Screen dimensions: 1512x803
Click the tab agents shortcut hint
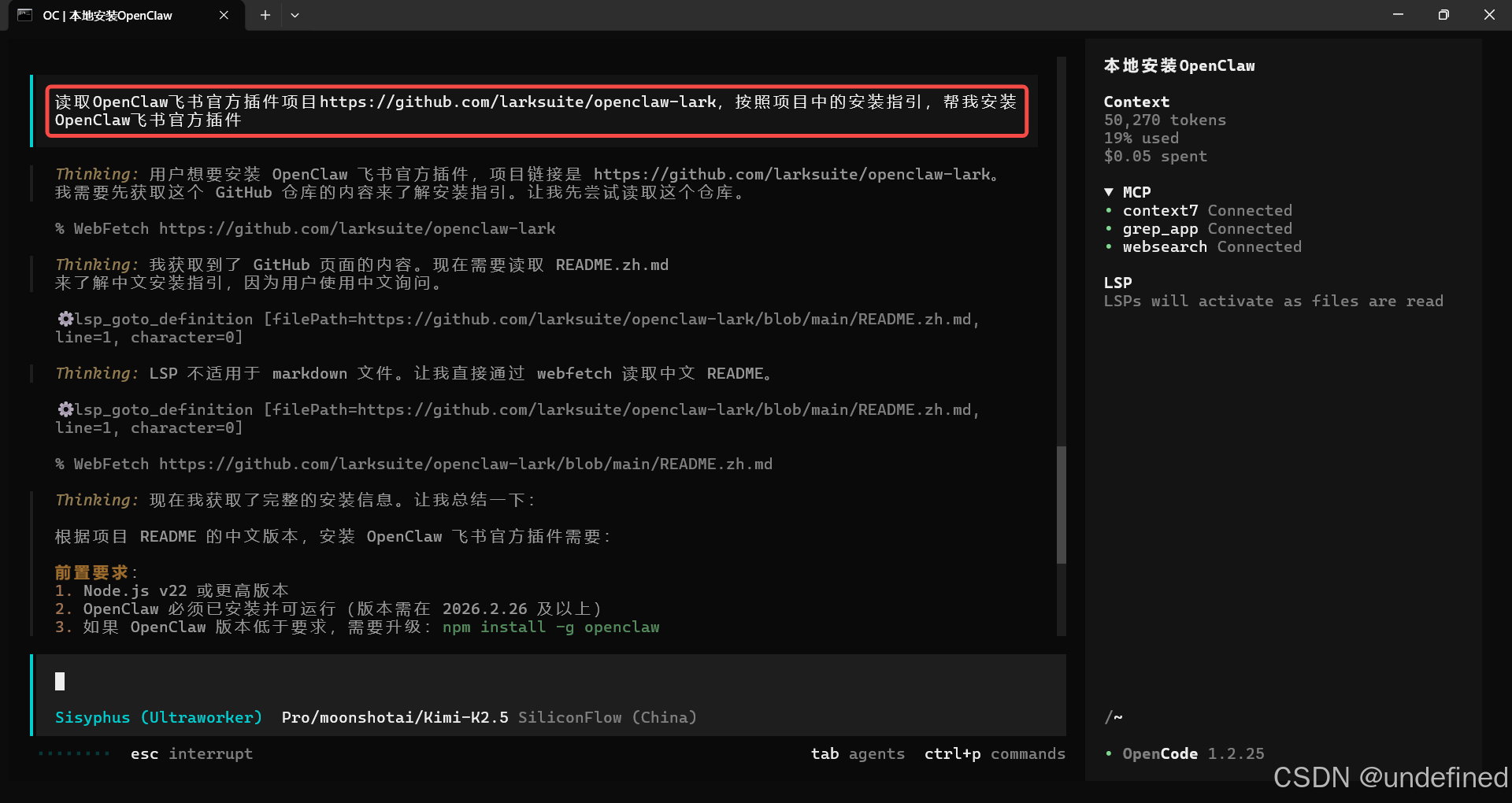pyautogui.click(x=858, y=753)
